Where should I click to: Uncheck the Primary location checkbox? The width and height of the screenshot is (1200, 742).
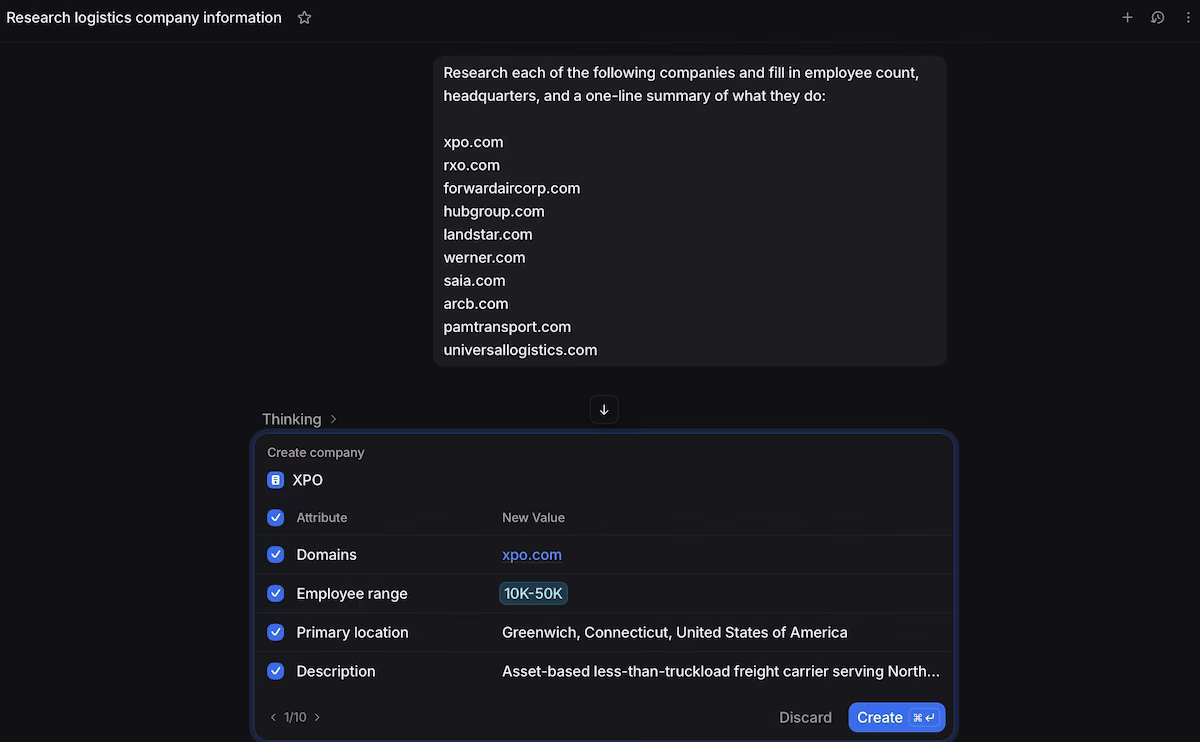[276, 632]
